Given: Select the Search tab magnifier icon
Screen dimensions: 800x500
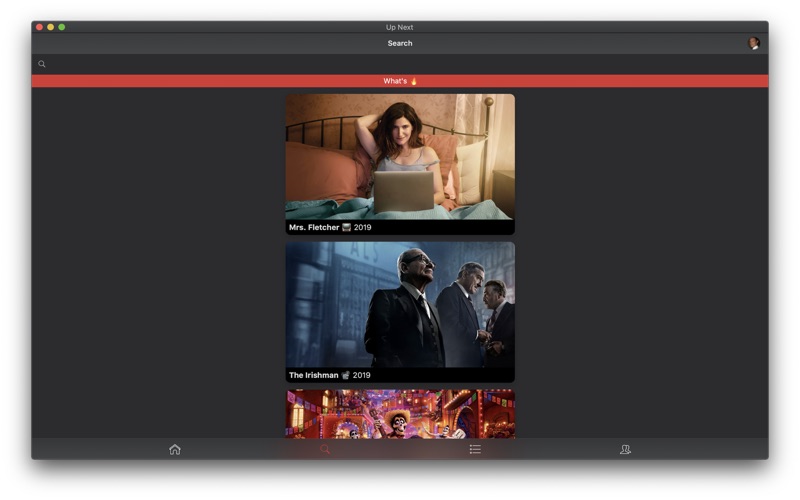Looking at the screenshot, I should tap(325, 449).
